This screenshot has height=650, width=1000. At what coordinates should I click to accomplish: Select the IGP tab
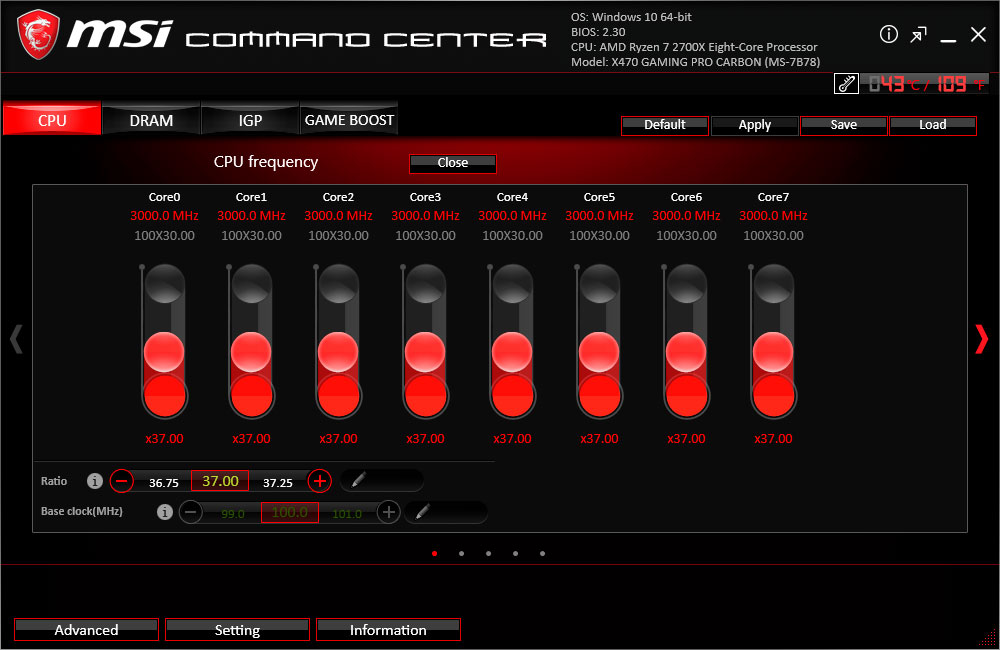[250, 120]
